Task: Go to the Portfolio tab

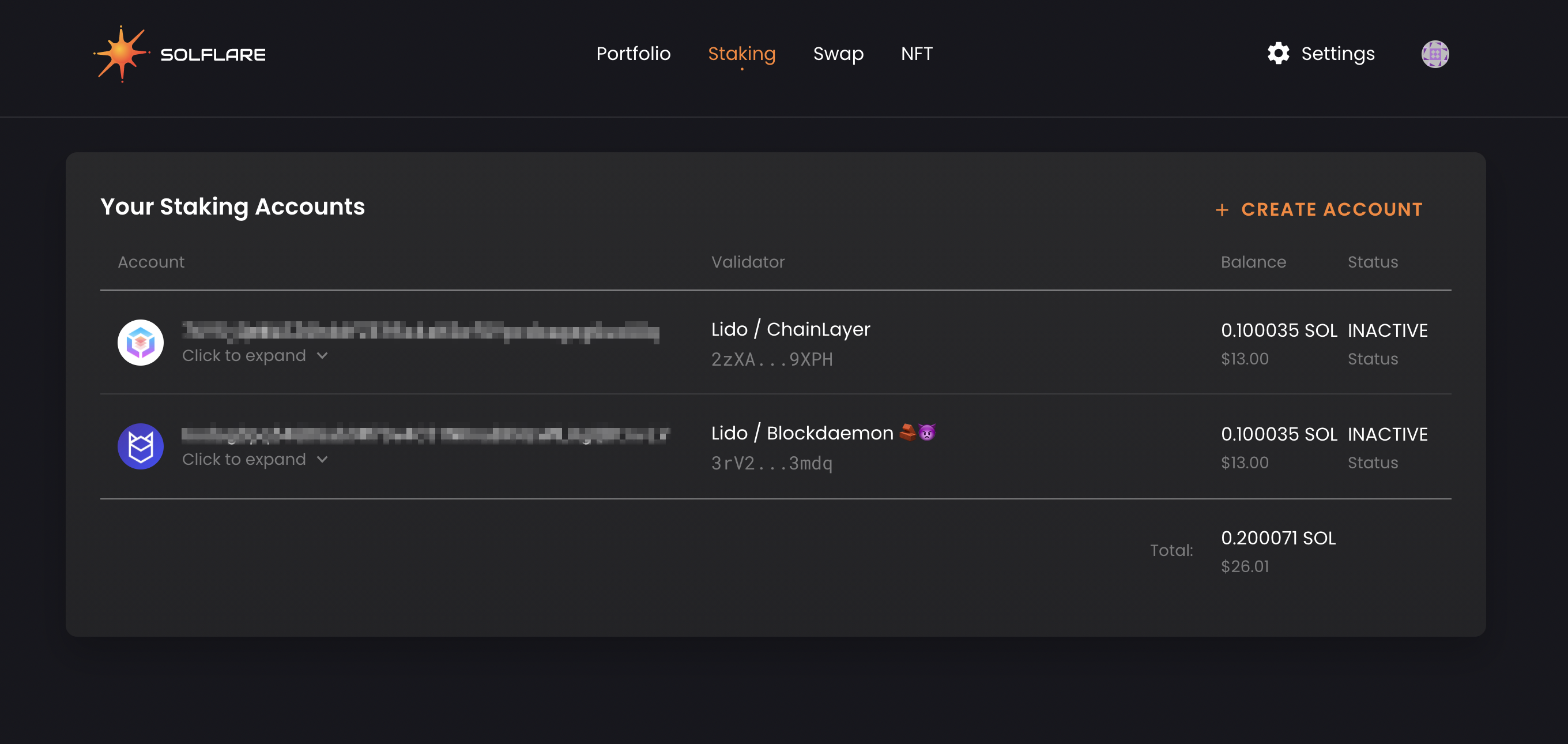Action: (633, 54)
